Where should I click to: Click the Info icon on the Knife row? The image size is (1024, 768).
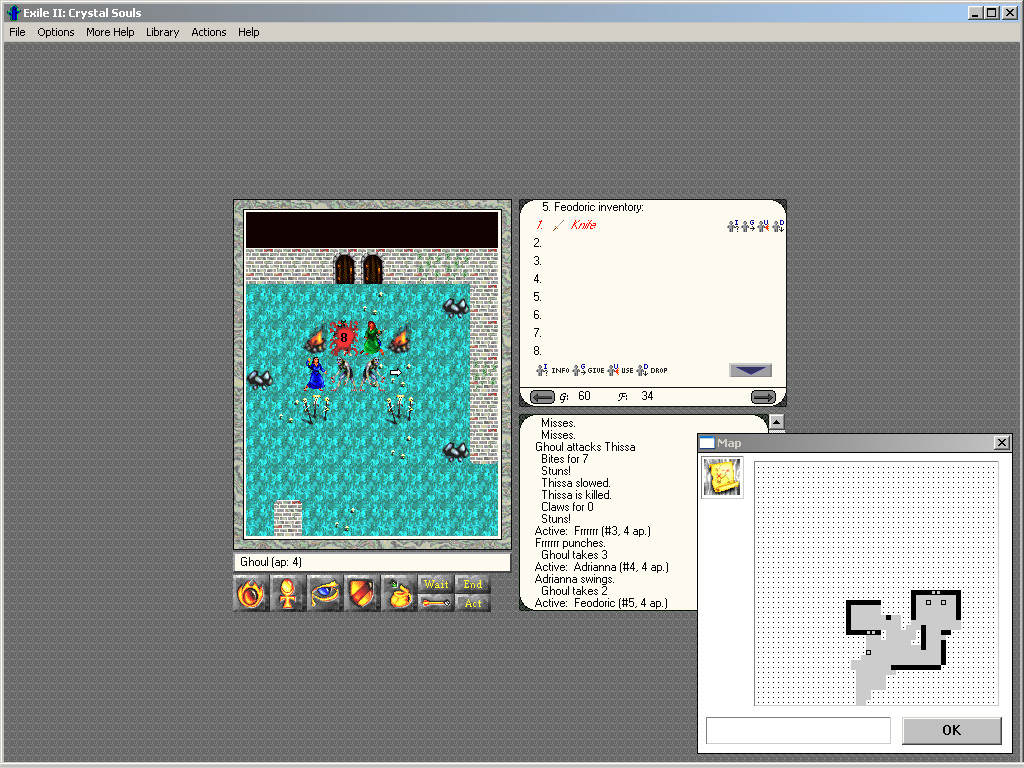(733, 226)
